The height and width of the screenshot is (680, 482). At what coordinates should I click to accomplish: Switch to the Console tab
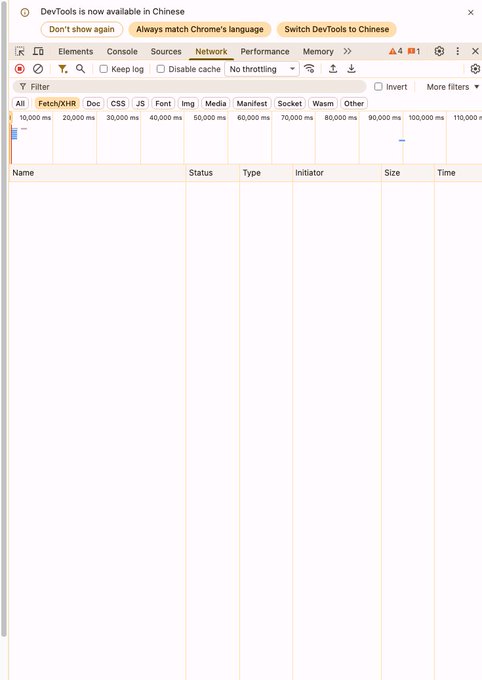[122, 51]
